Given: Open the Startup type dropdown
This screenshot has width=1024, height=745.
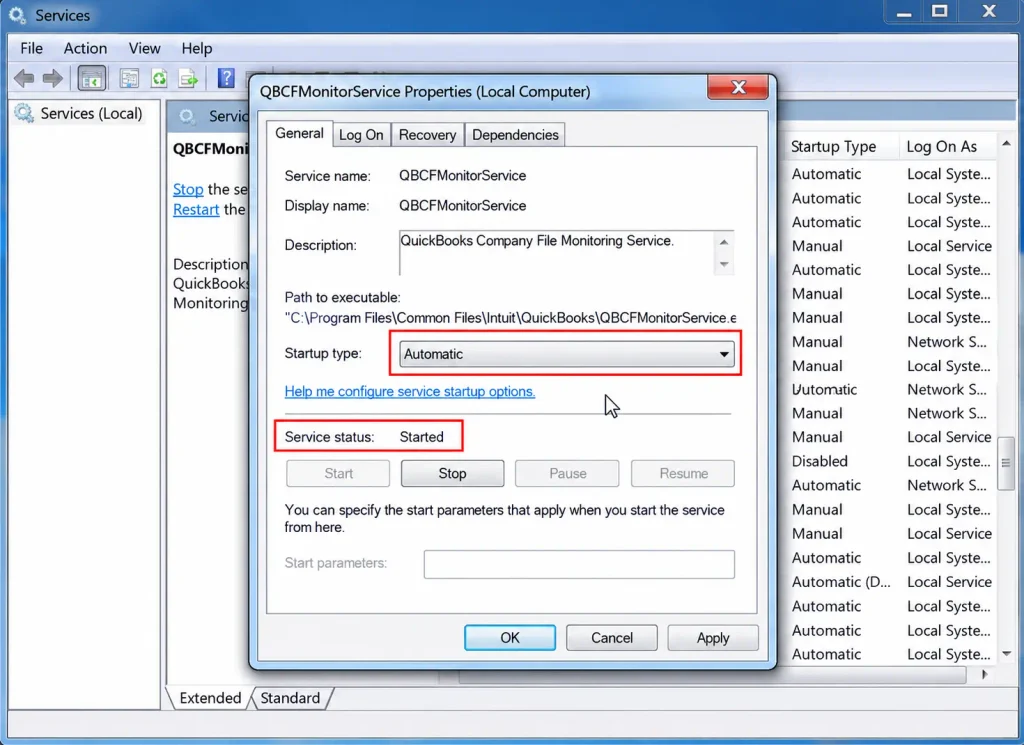Looking at the screenshot, I should pos(566,354).
